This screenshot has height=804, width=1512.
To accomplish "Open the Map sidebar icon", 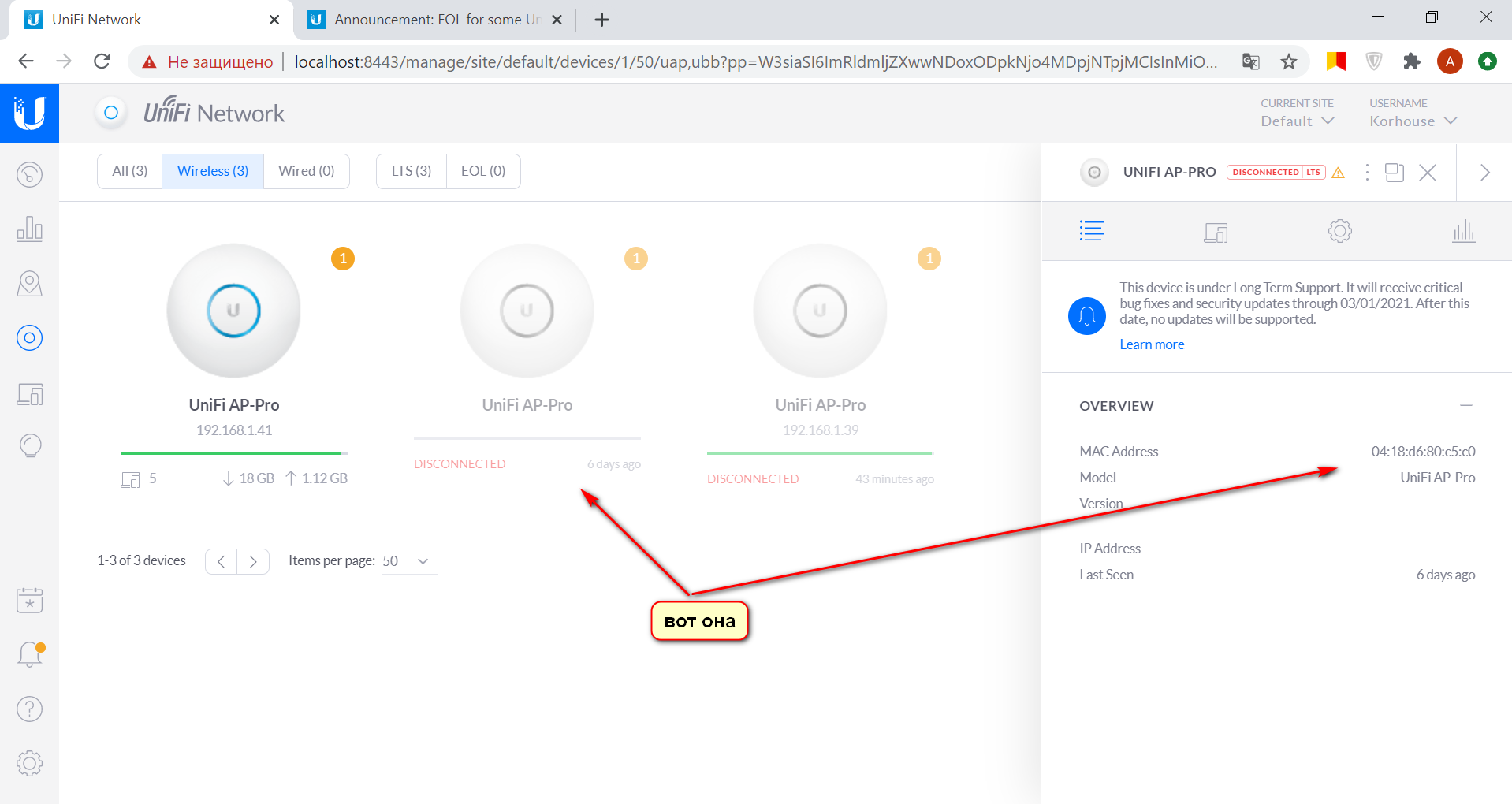I will 29,283.
